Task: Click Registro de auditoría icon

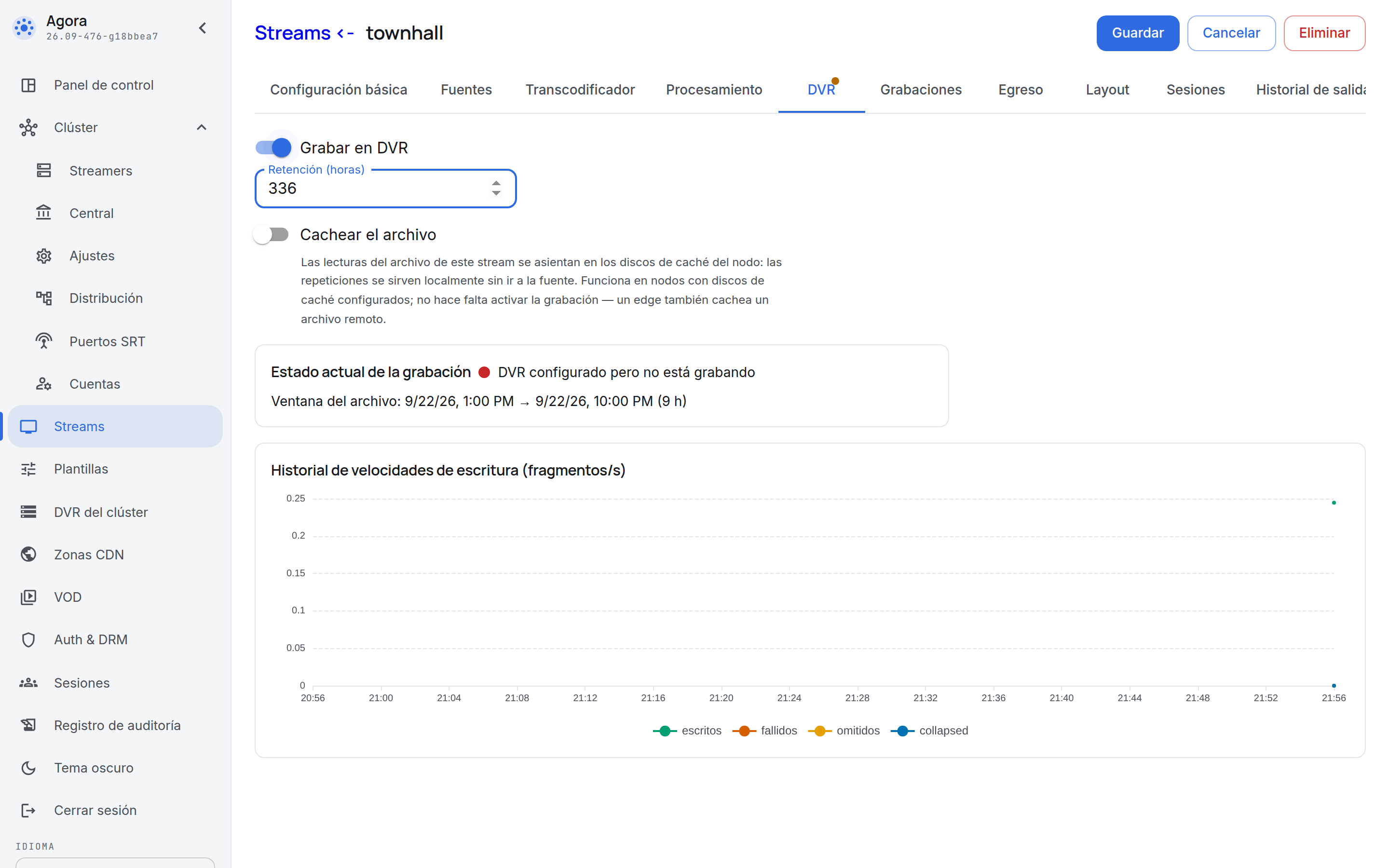Action: coord(28,725)
